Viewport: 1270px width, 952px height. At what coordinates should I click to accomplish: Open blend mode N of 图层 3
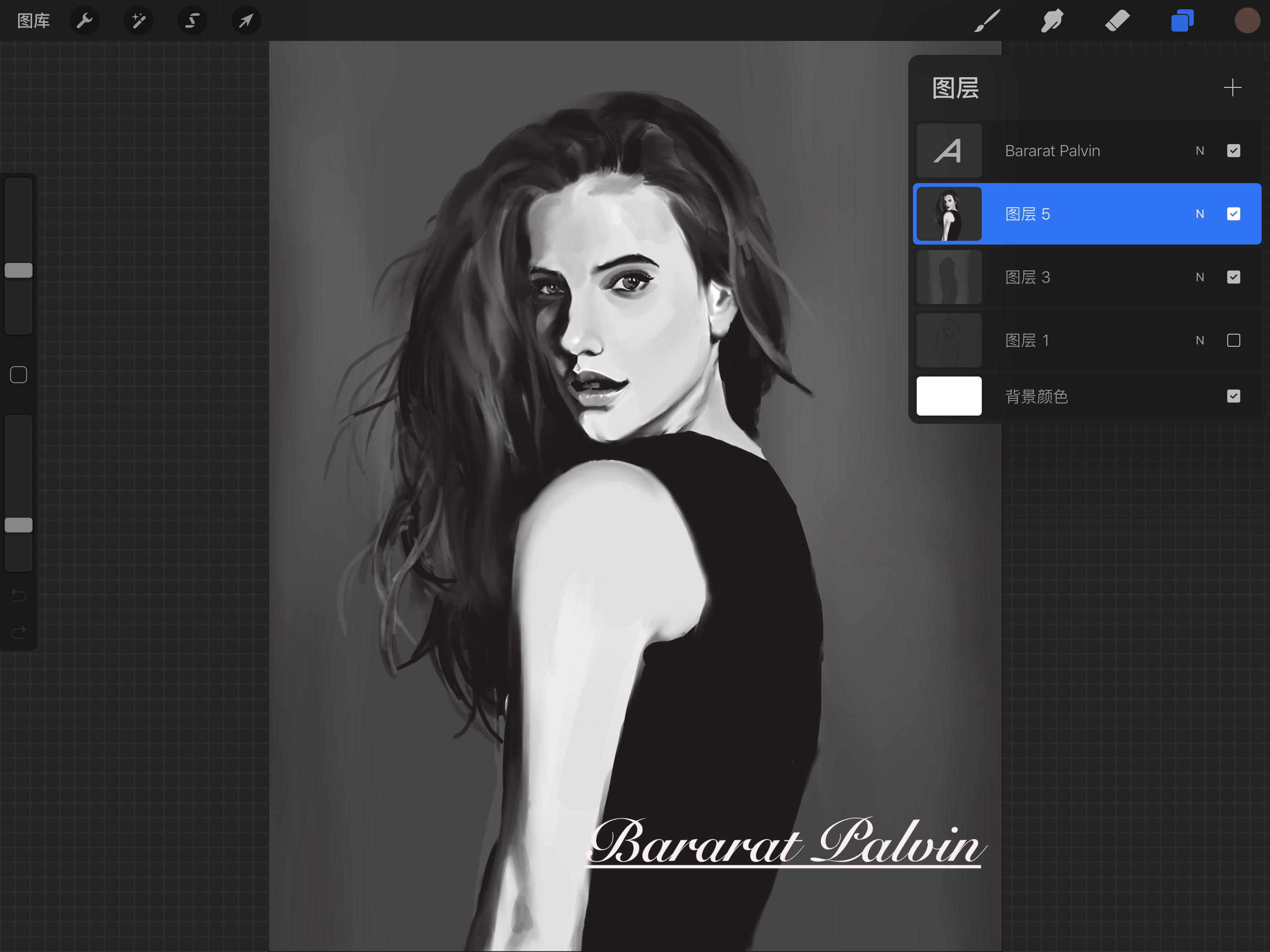[1199, 278]
